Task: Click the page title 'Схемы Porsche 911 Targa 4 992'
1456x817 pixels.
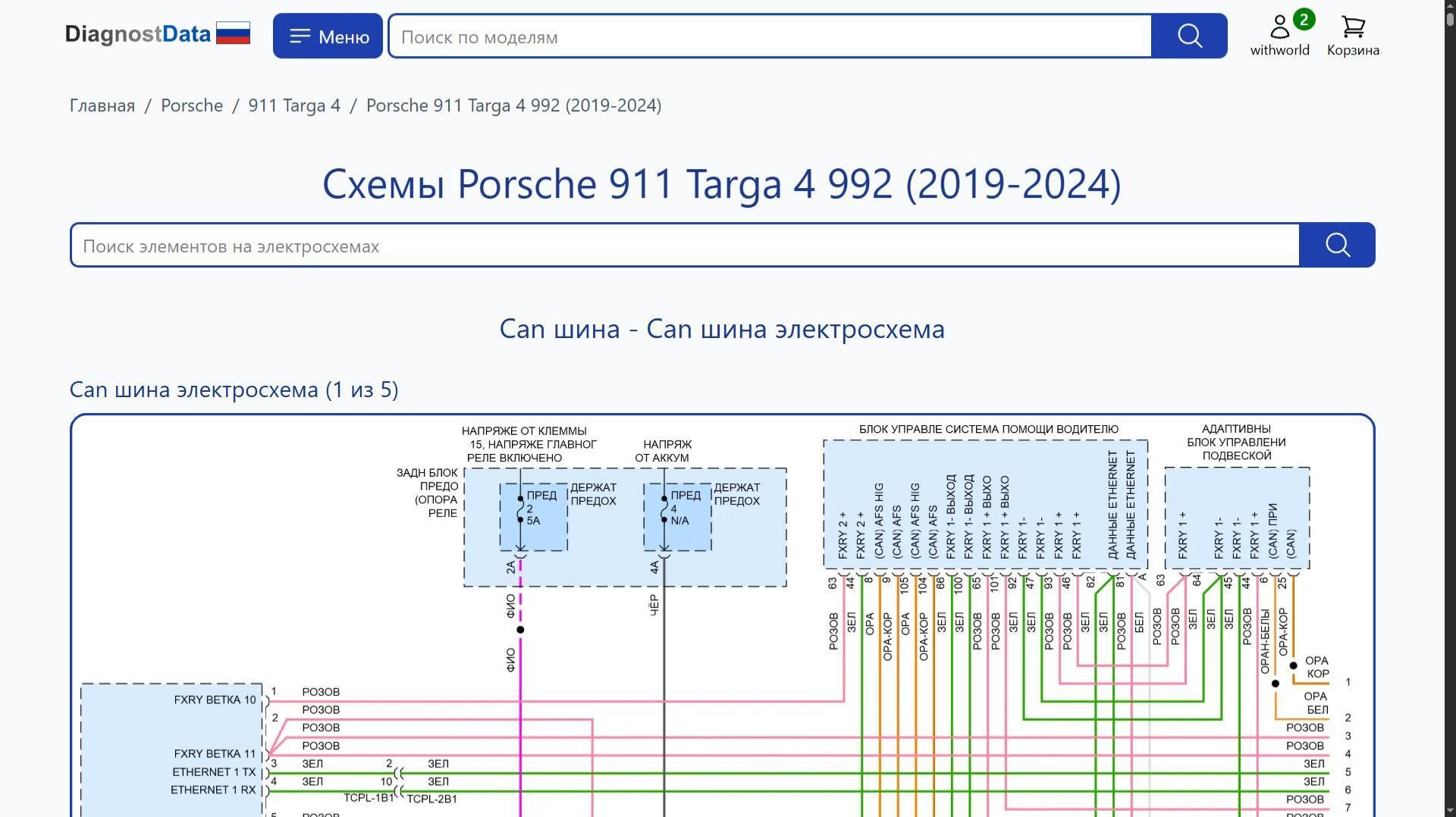Action: 722,184
